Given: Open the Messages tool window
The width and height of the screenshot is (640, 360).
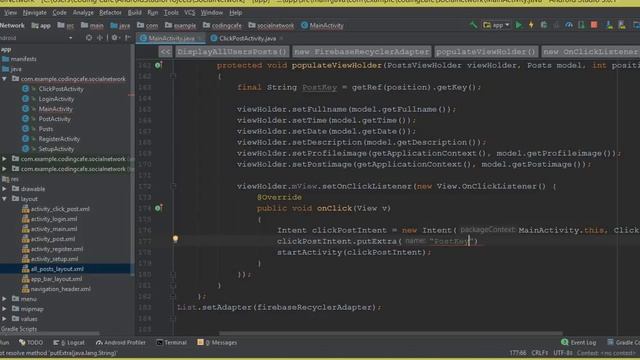Looking at the screenshot, I should coord(217,342).
